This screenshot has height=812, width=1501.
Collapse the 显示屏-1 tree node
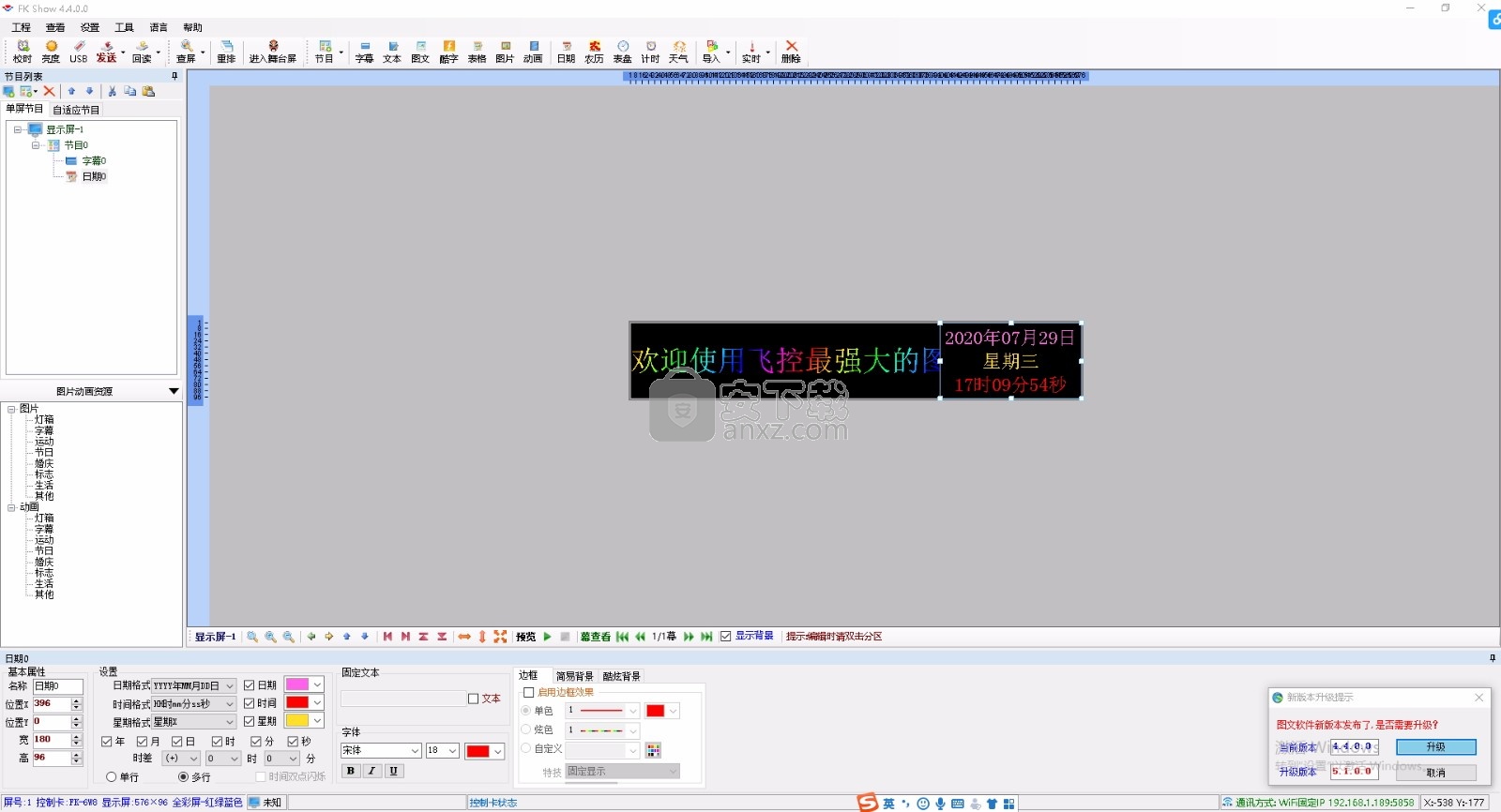pyautogui.click(x=18, y=129)
